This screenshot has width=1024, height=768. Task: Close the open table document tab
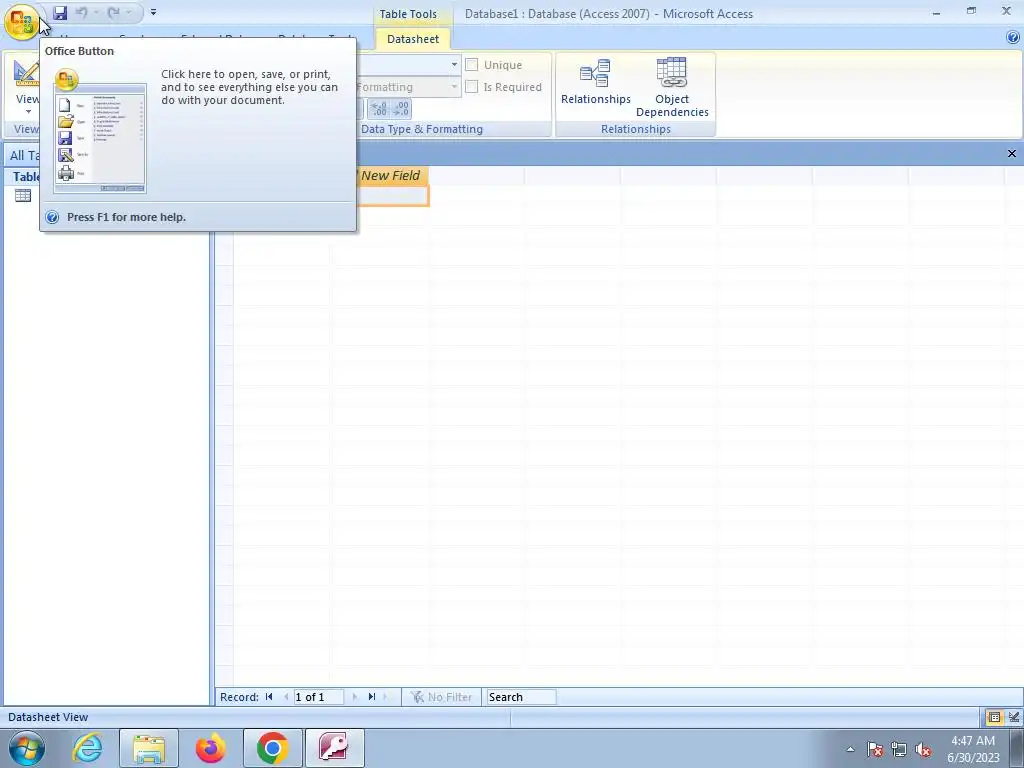coord(1012,153)
